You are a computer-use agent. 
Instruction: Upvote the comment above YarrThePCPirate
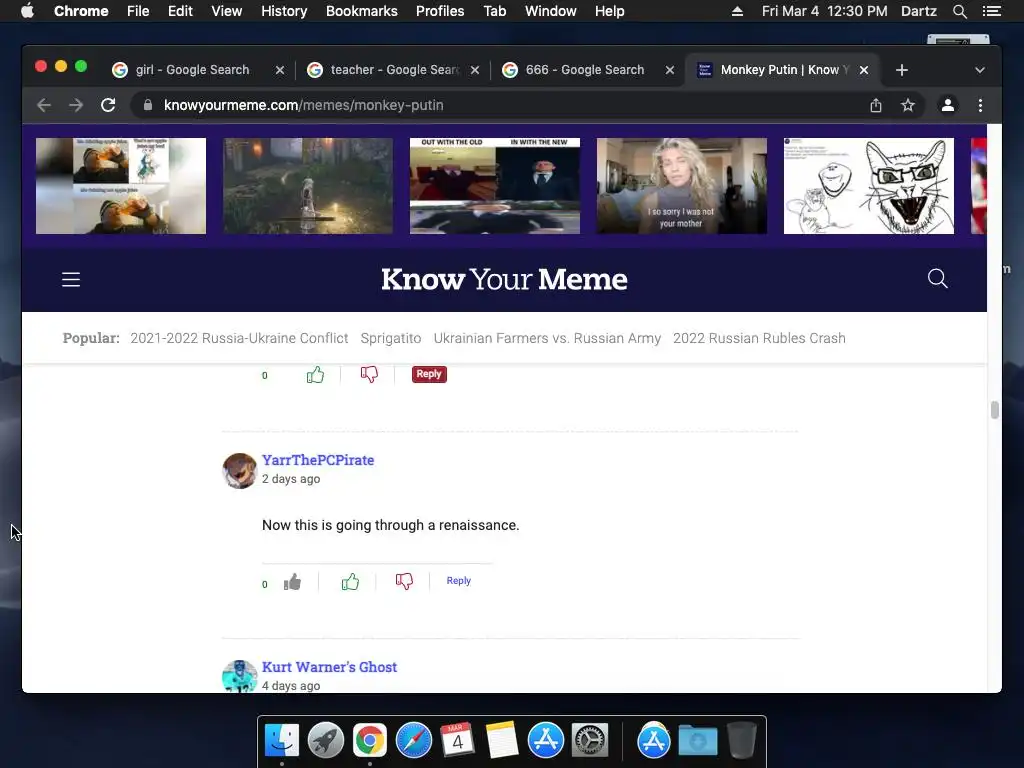coord(315,374)
